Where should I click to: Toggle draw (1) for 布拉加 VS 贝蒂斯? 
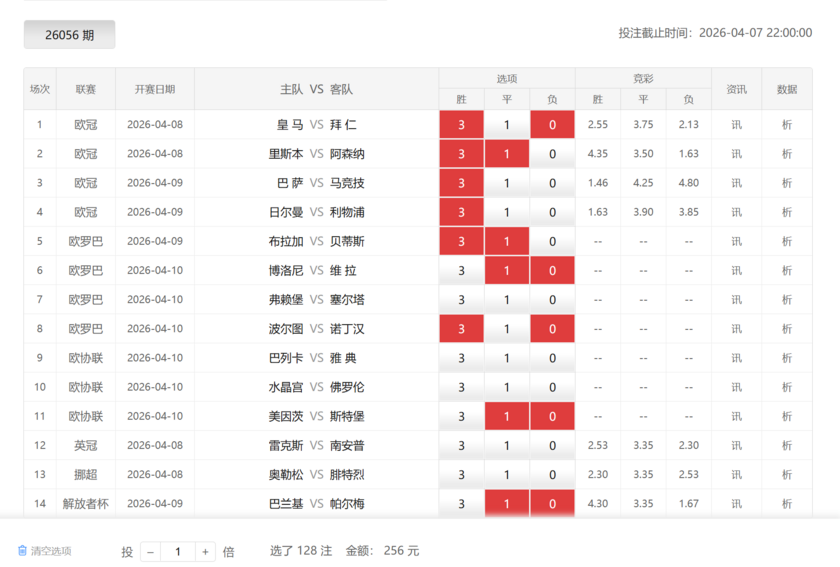pos(507,241)
